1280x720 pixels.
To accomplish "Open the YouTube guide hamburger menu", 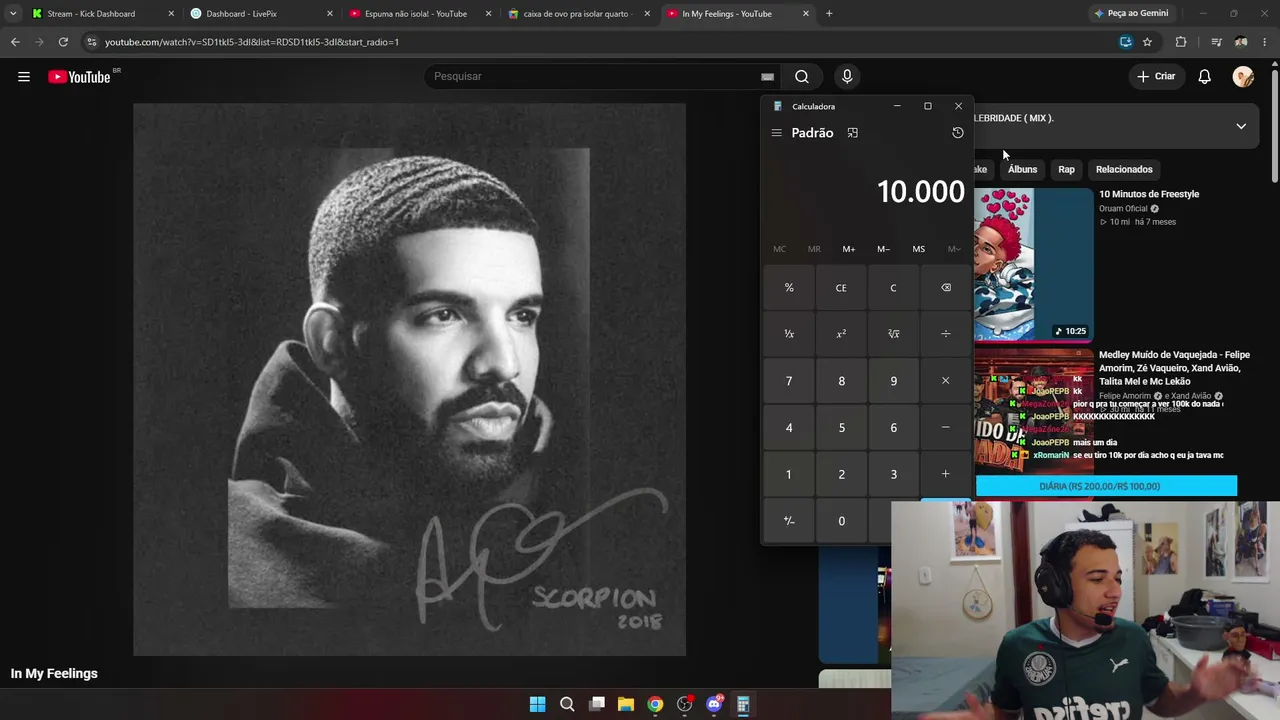I will pos(24,76).
